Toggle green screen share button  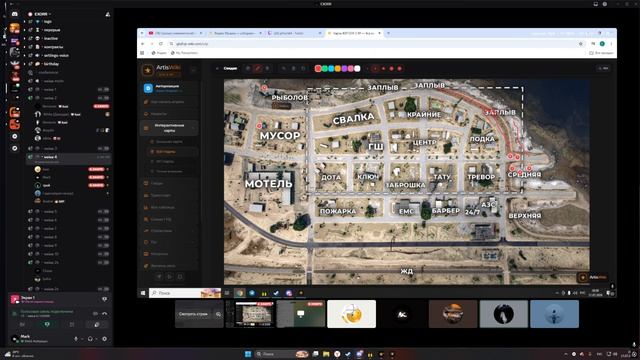[x=47, y=324]
